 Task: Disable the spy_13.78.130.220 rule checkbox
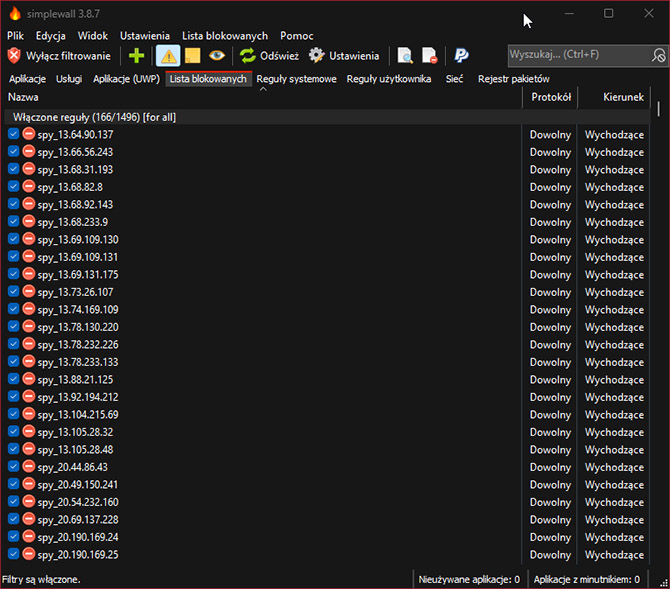point(14,327)
